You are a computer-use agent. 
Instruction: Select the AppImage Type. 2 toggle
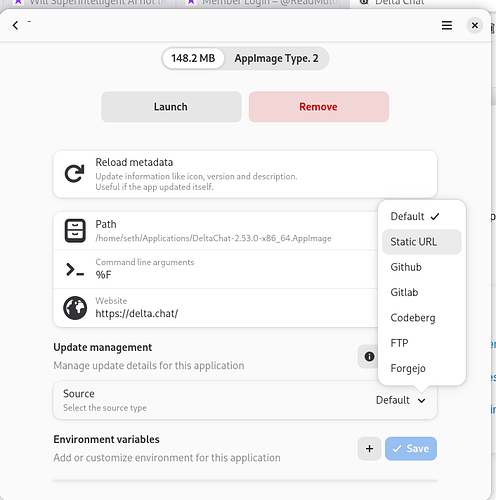coord(276,58)
